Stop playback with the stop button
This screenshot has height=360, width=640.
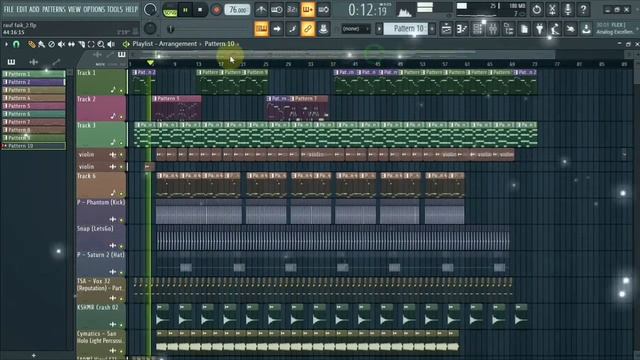coord(200,10)
